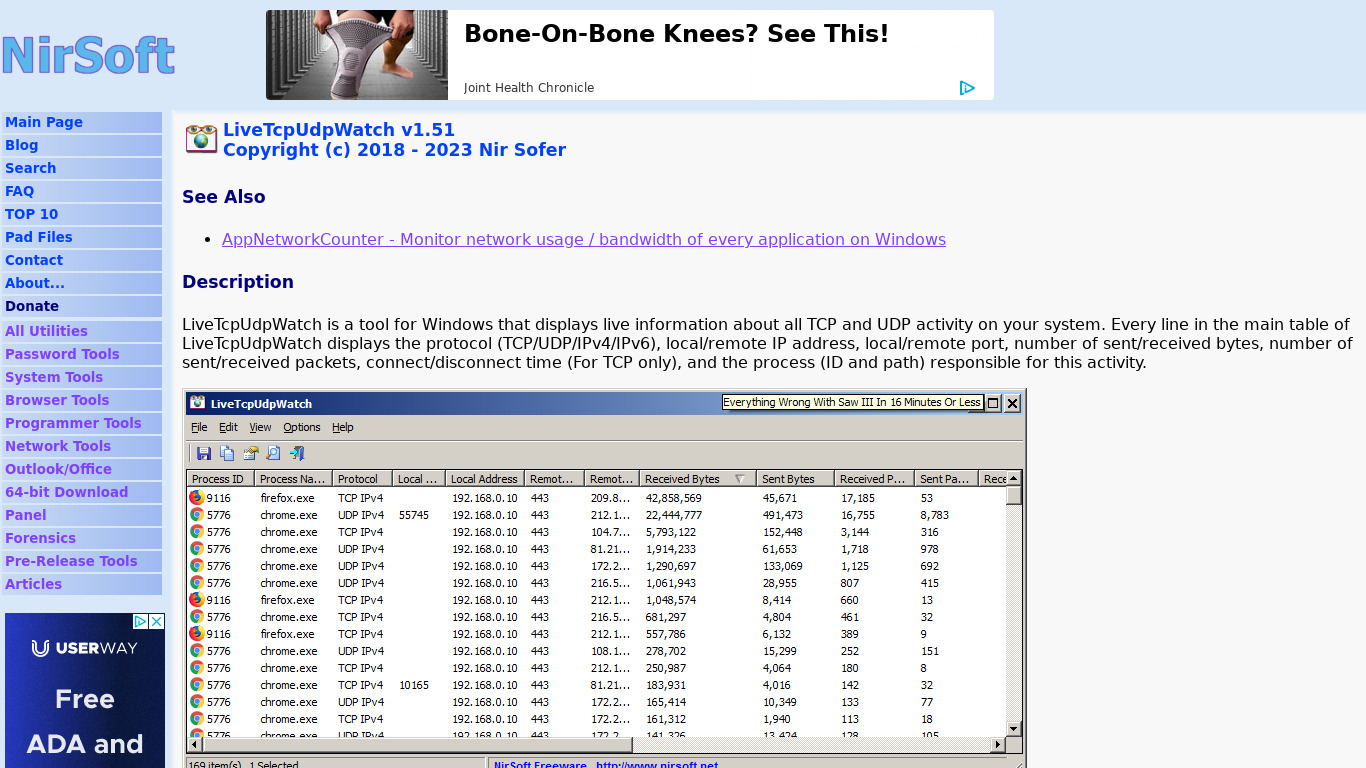This screenshot has width=1366, height=768.
Task: Click the firefox icon in the 557,786 row
Action: (196, 633)
